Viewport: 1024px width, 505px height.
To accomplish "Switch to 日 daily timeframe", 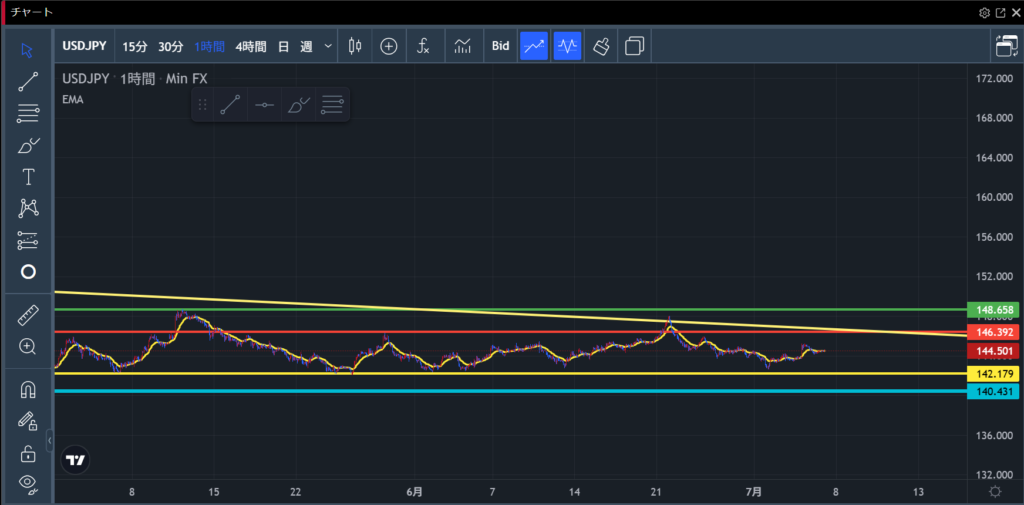I will (x=283, y=46).
